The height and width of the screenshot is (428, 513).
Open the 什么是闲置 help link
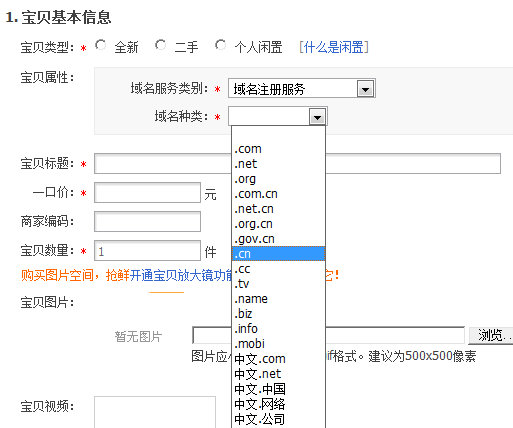pos(334,47)
